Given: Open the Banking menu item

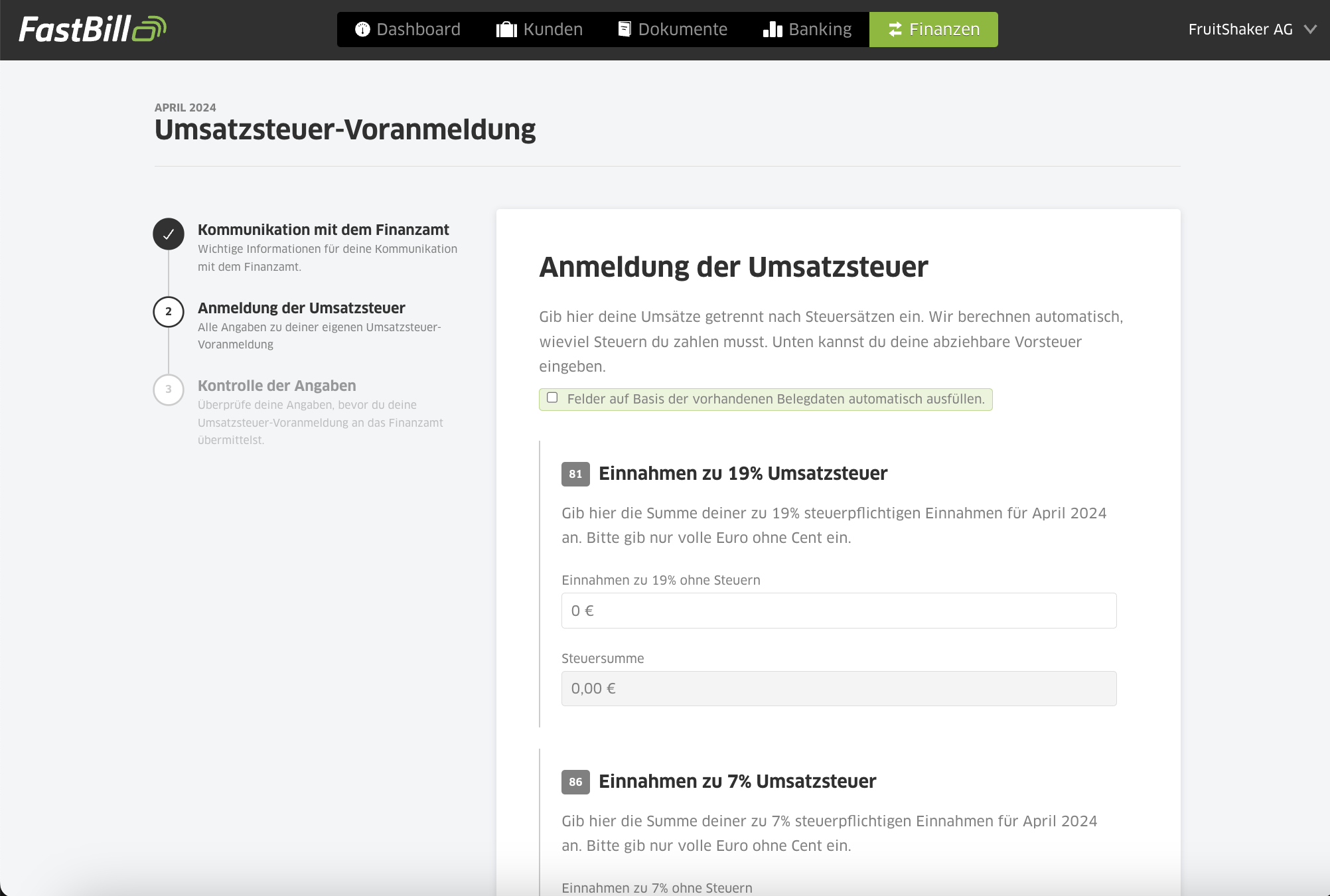Looking at the screenshot, I should [807, 29].
